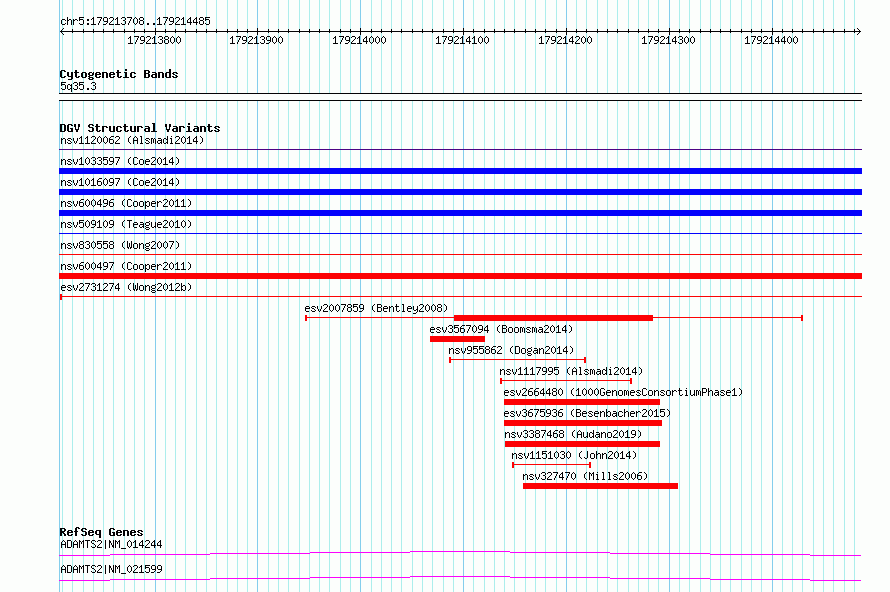Click the chr5:179213708..179214485 coordinate label
890x592 pixels.
pyautogui.click(x=135, y=21)
